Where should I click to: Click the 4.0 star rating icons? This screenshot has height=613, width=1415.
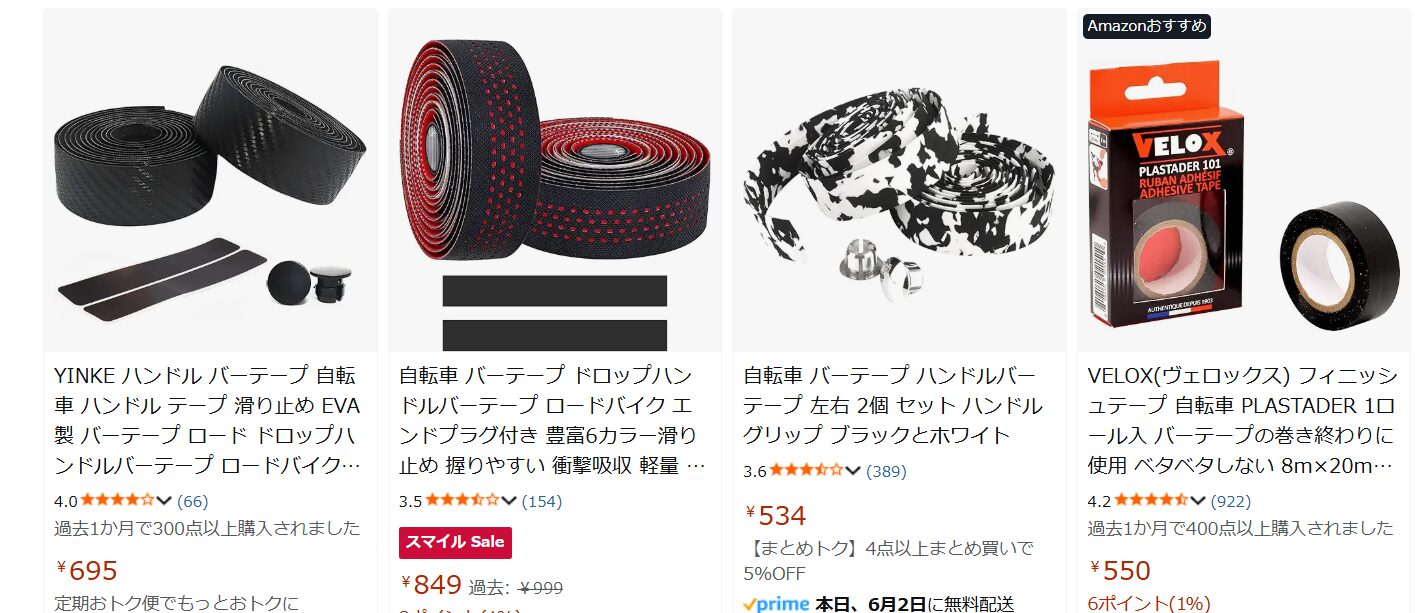tap(117, 501)
